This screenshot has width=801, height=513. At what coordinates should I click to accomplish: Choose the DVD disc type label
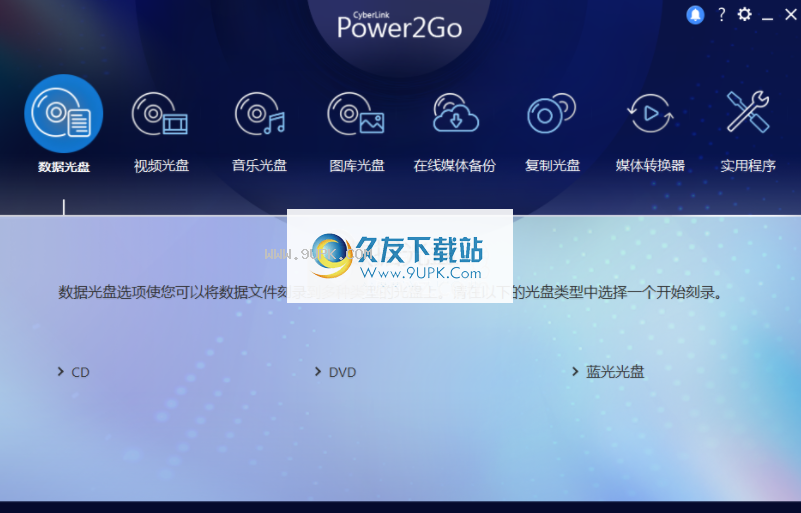tap(342, 372)
